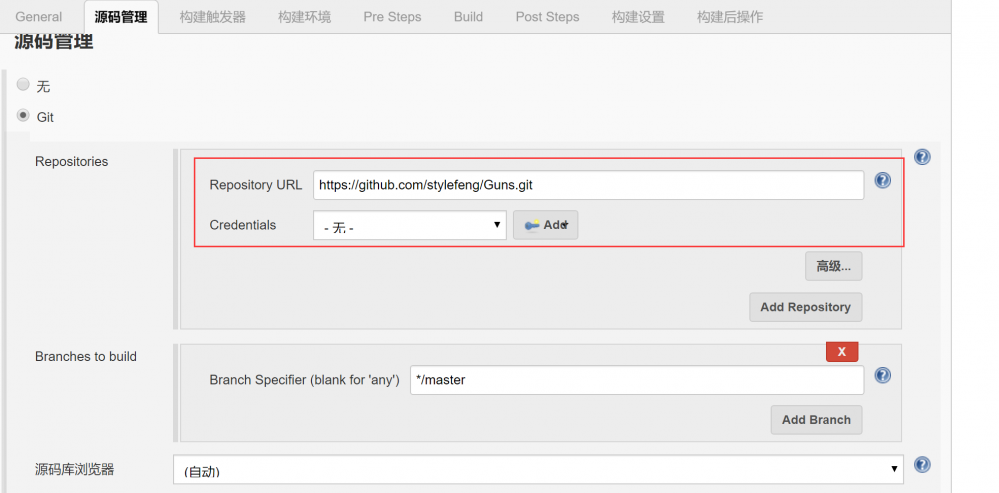
Task: Open the 源码库浏览器 dropdown
Action: pyautogui.click(x=538, y=470)
